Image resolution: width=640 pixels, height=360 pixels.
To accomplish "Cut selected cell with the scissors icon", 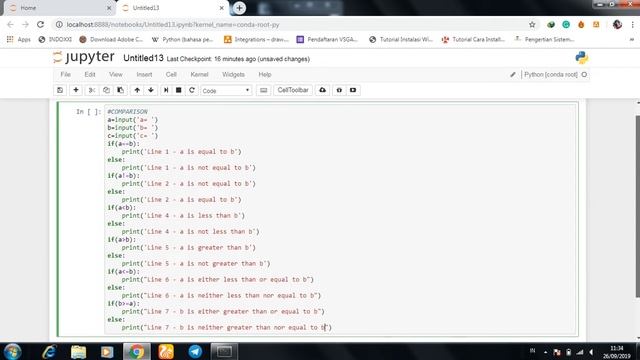I will [92, 90].
